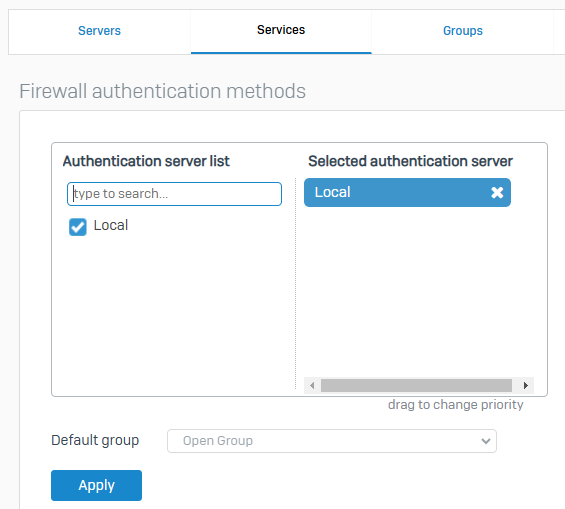
Task: Click the Firewall authentication methods title
Action: (x=163, y=91)
